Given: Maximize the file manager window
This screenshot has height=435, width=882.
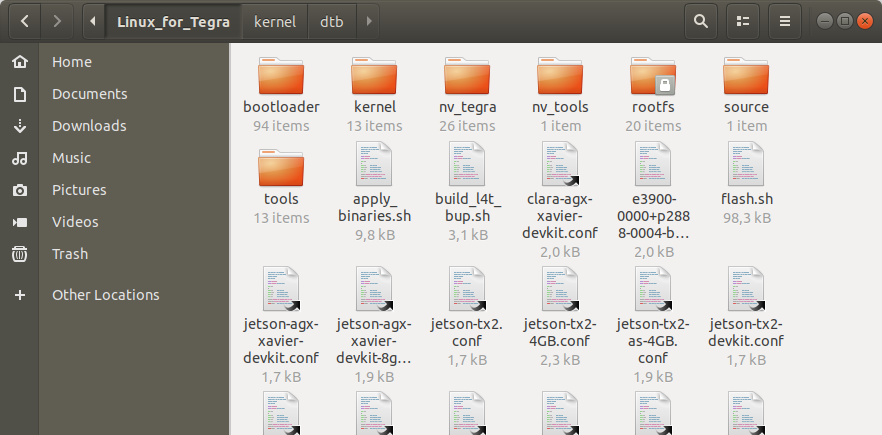Looking at the screenshot, I should (844, 21).
